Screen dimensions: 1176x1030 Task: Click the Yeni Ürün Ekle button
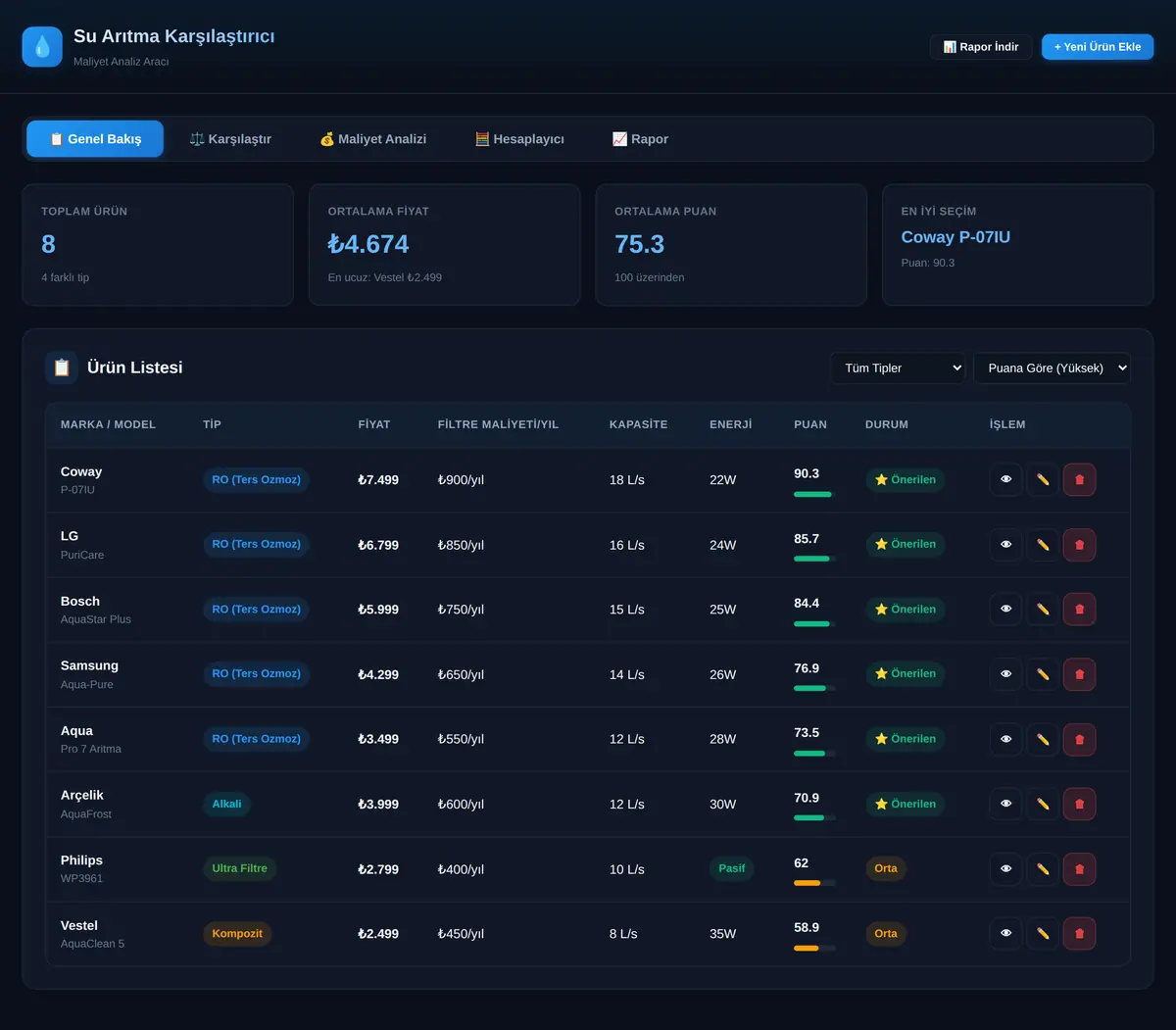(x=1098, y=47)
